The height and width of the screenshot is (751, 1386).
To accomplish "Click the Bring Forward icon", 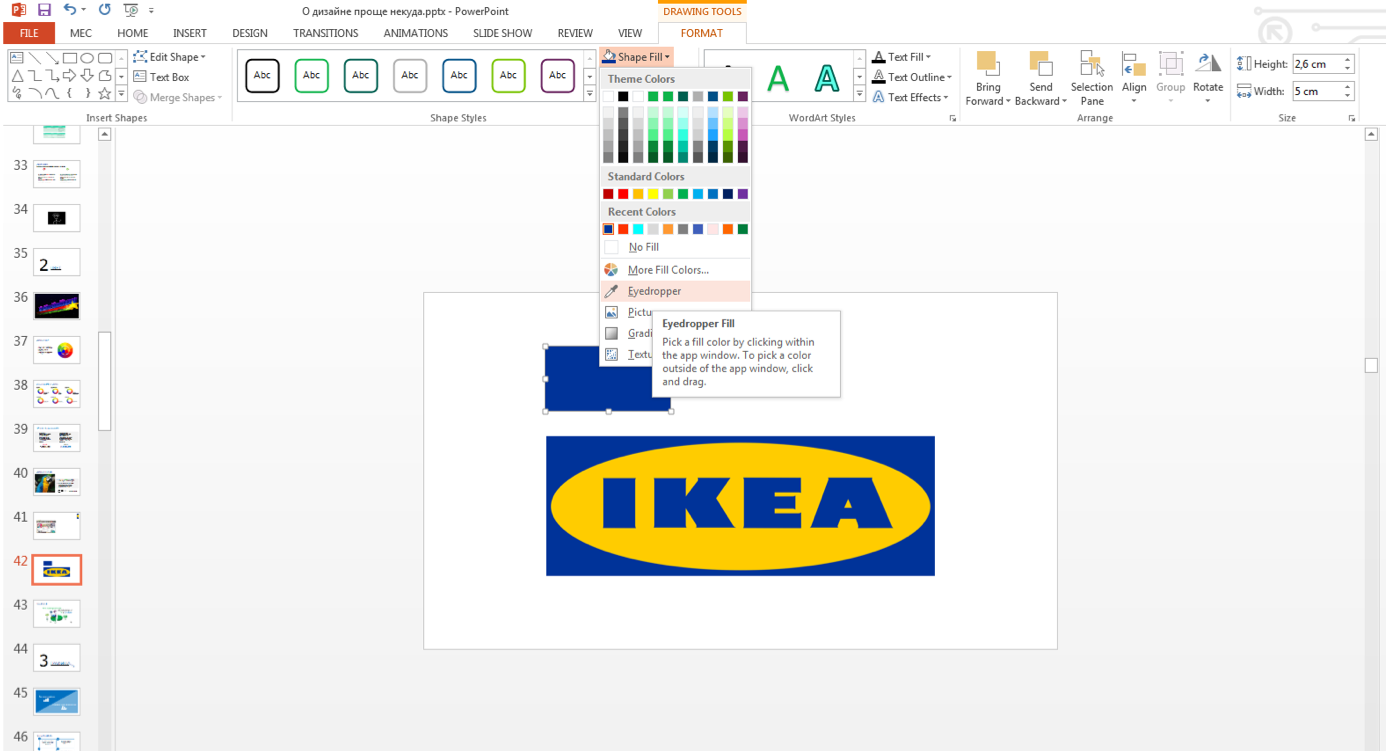I will [988, 65].
